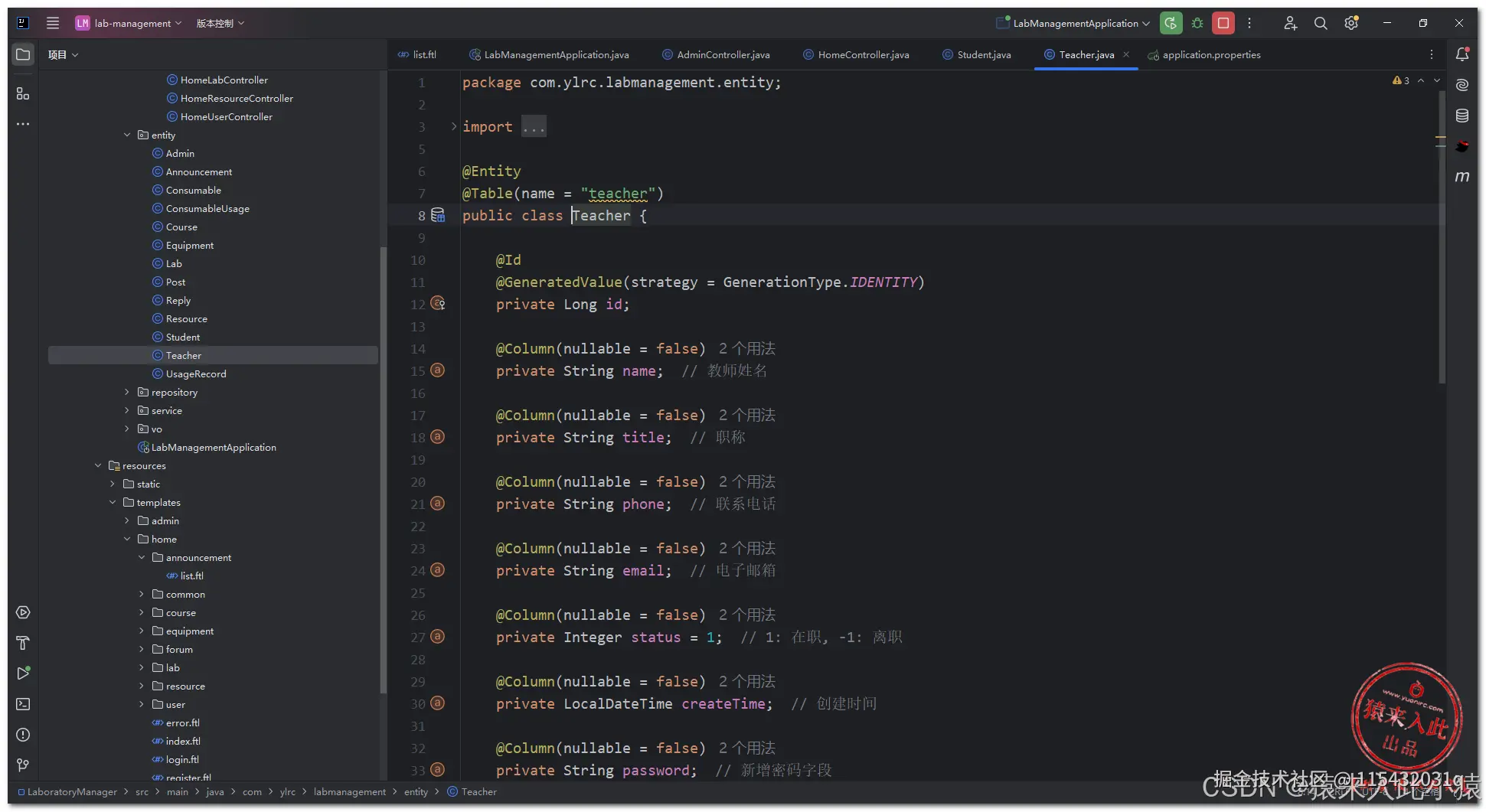Open the Project tool window icon
The height and width of the screenshot is (812, 1486).
pyautogui.click(x=23, y=55)
